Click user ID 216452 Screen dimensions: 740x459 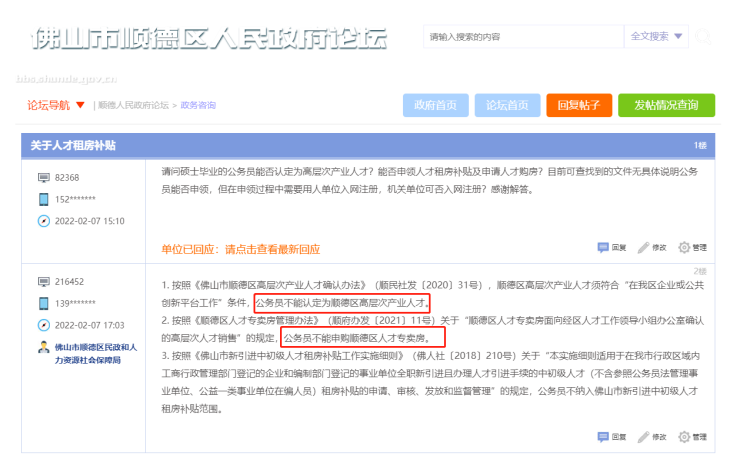[x=69, y=282]
